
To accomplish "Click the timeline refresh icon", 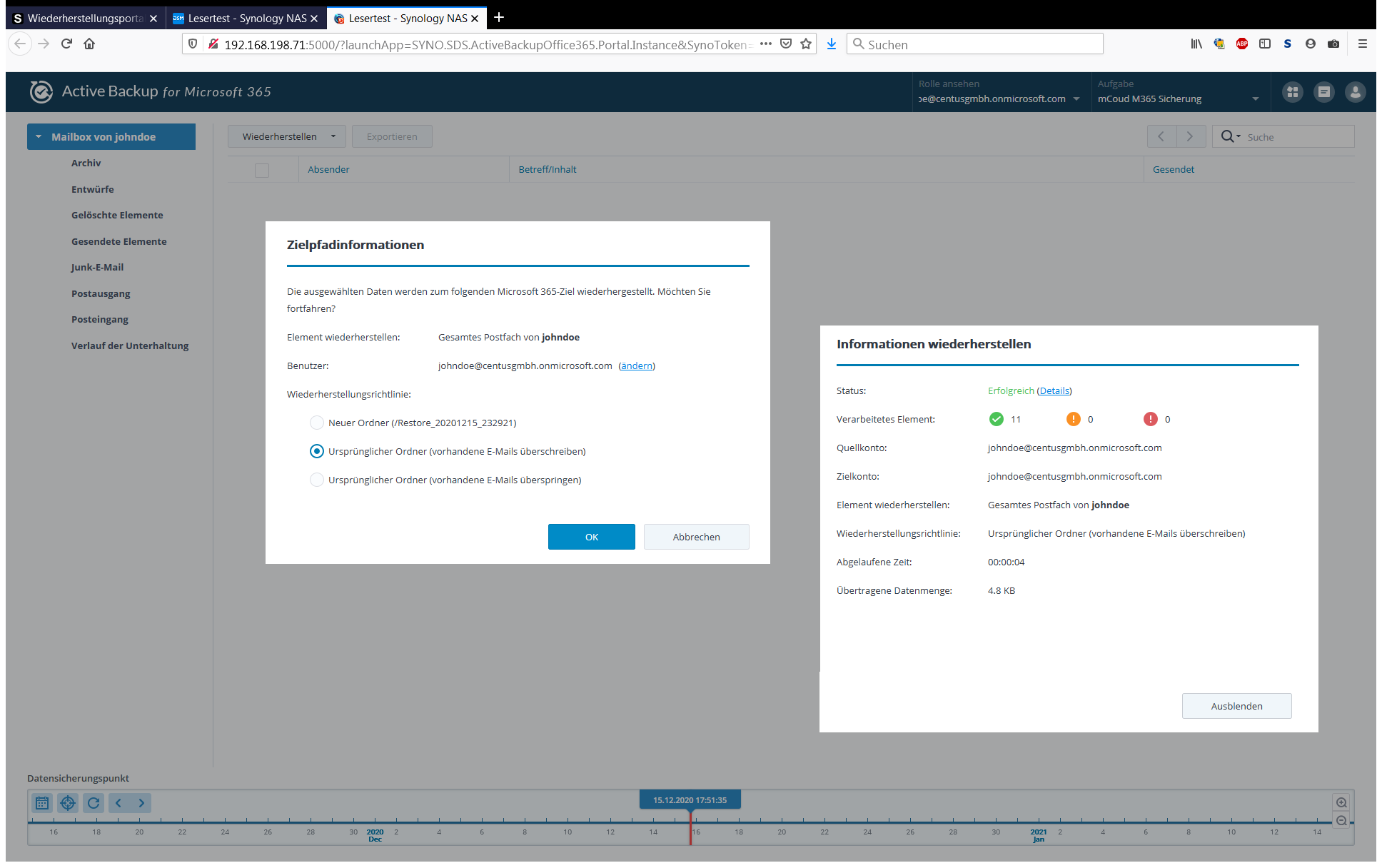I will pyautogui.click(x=94, y=803).
